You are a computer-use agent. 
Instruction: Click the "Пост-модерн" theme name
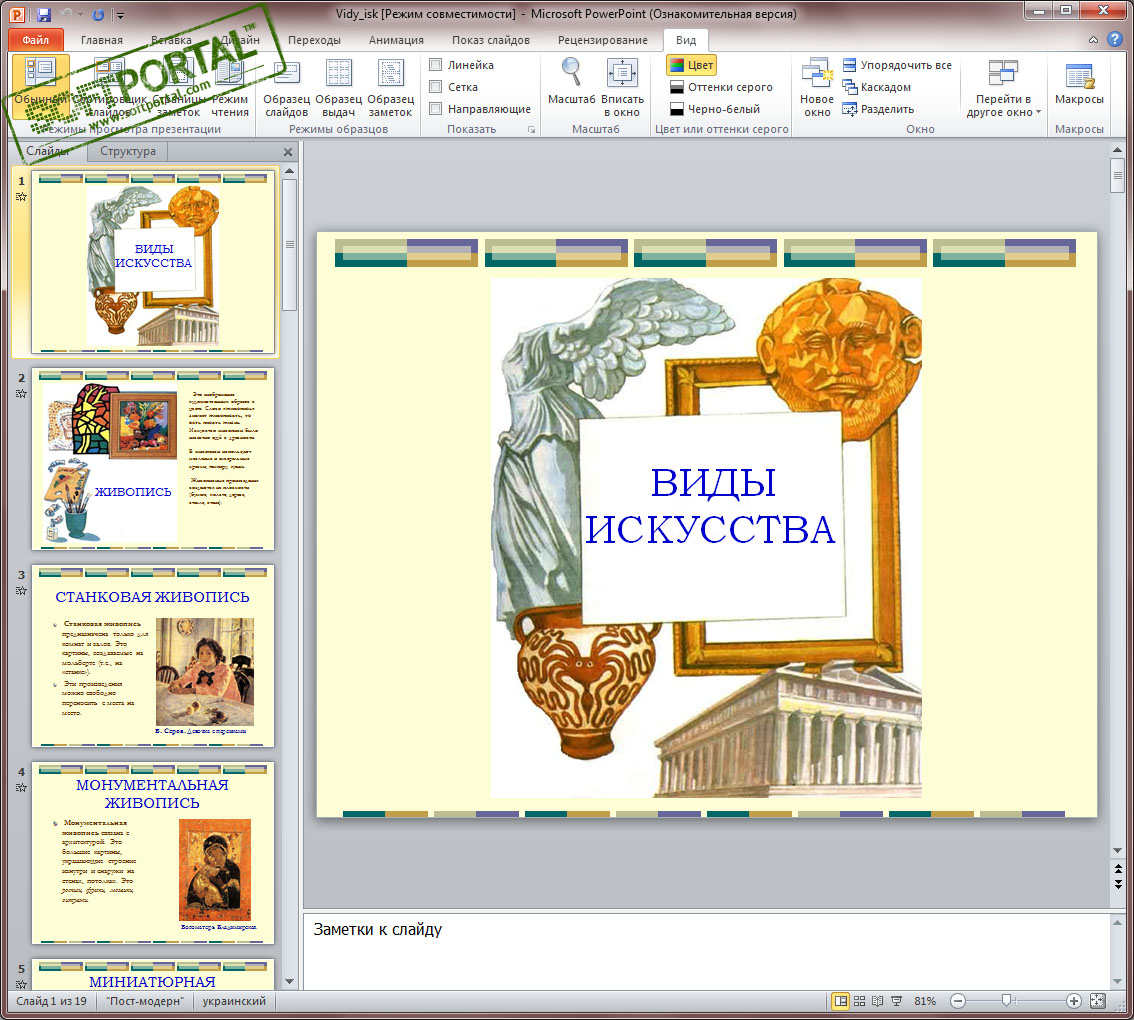[x=145, y=1001]
